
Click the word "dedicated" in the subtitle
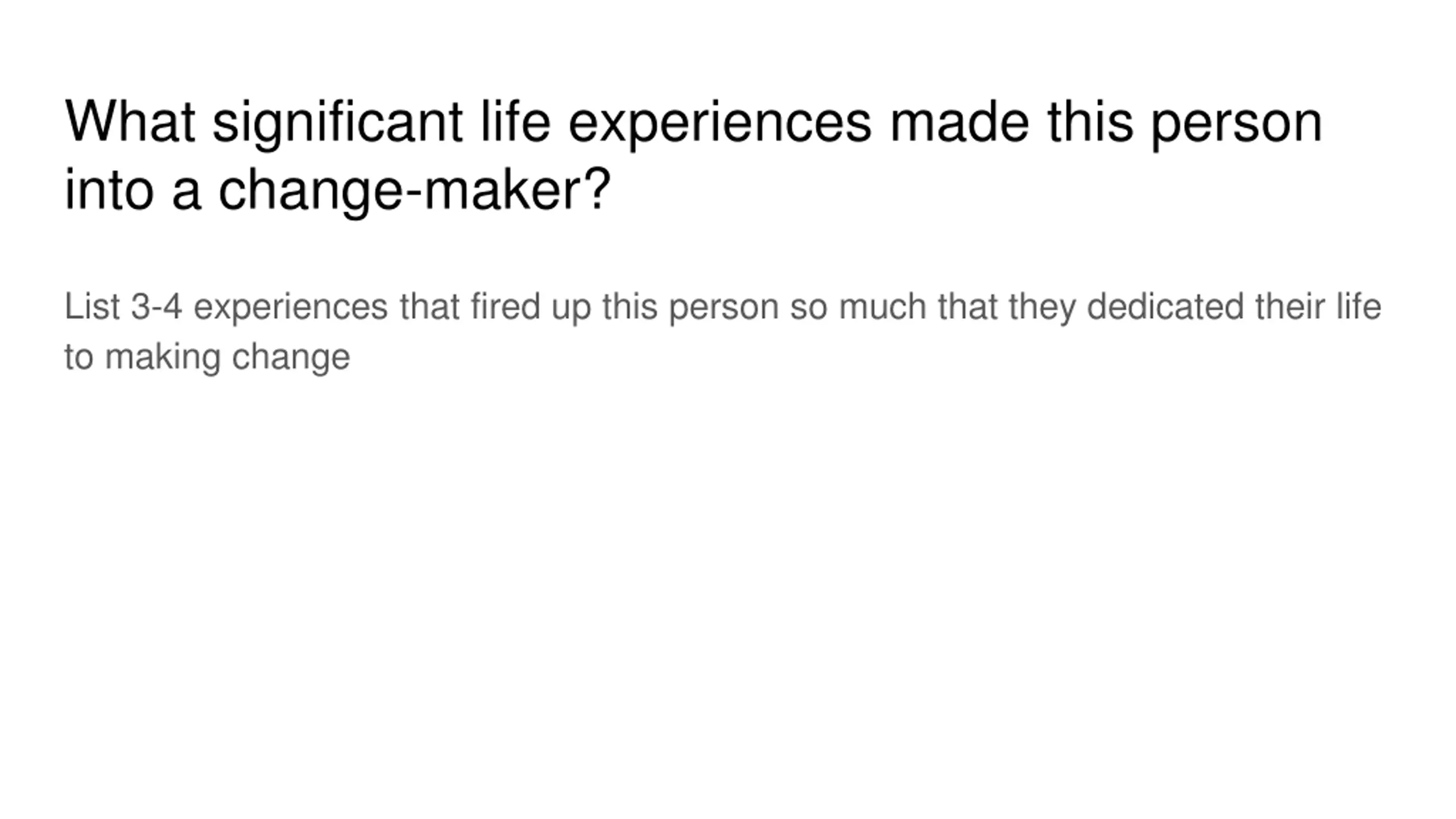click(x=1165, y=307)
